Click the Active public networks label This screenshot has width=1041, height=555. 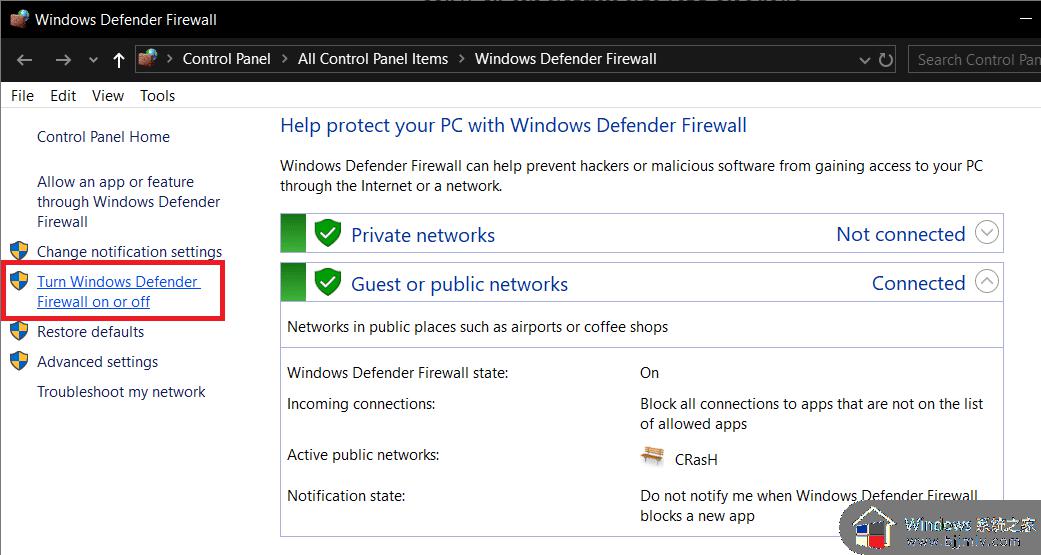tap(363, 455)
